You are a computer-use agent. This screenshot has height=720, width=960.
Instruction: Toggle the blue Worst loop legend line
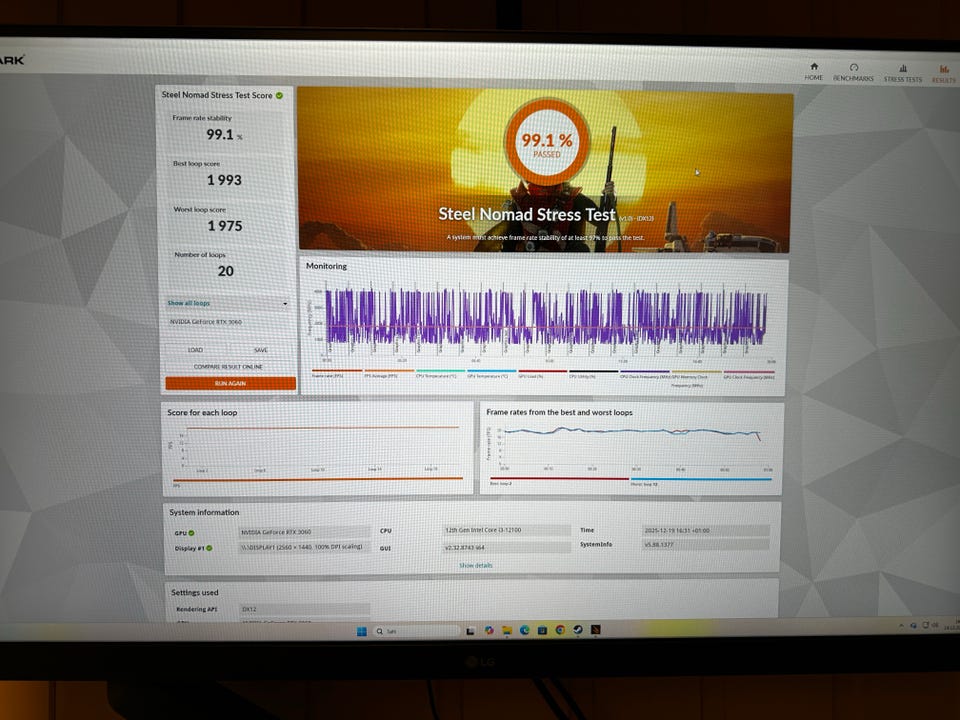click(700, 479)
